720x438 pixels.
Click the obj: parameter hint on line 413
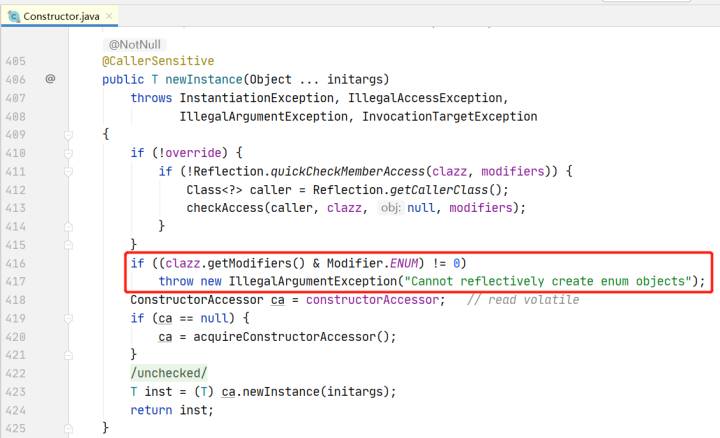point(390,208)
